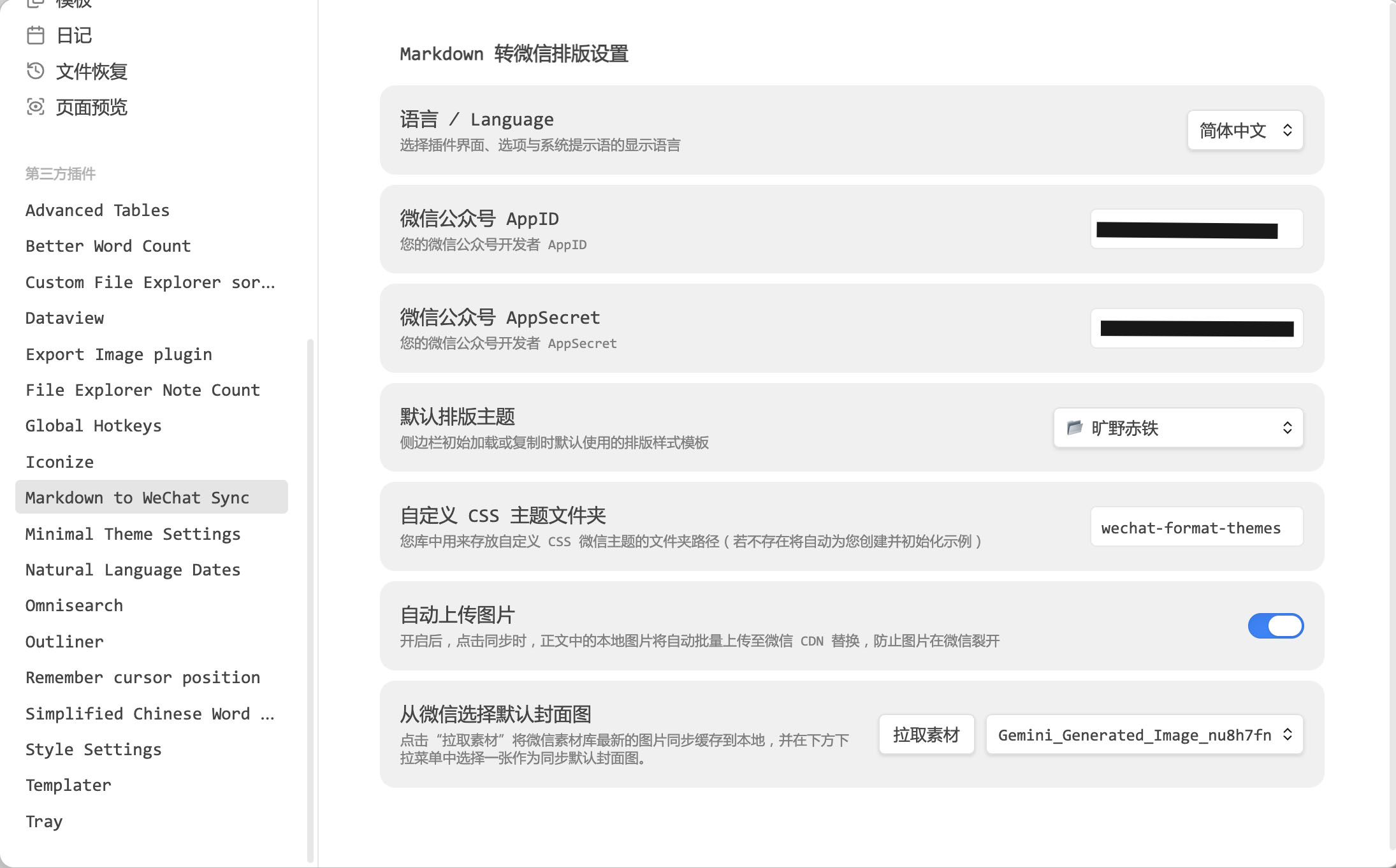Open the 简体中文 language dropdown
The image size is (1396, 868).
click(1245, 130)
